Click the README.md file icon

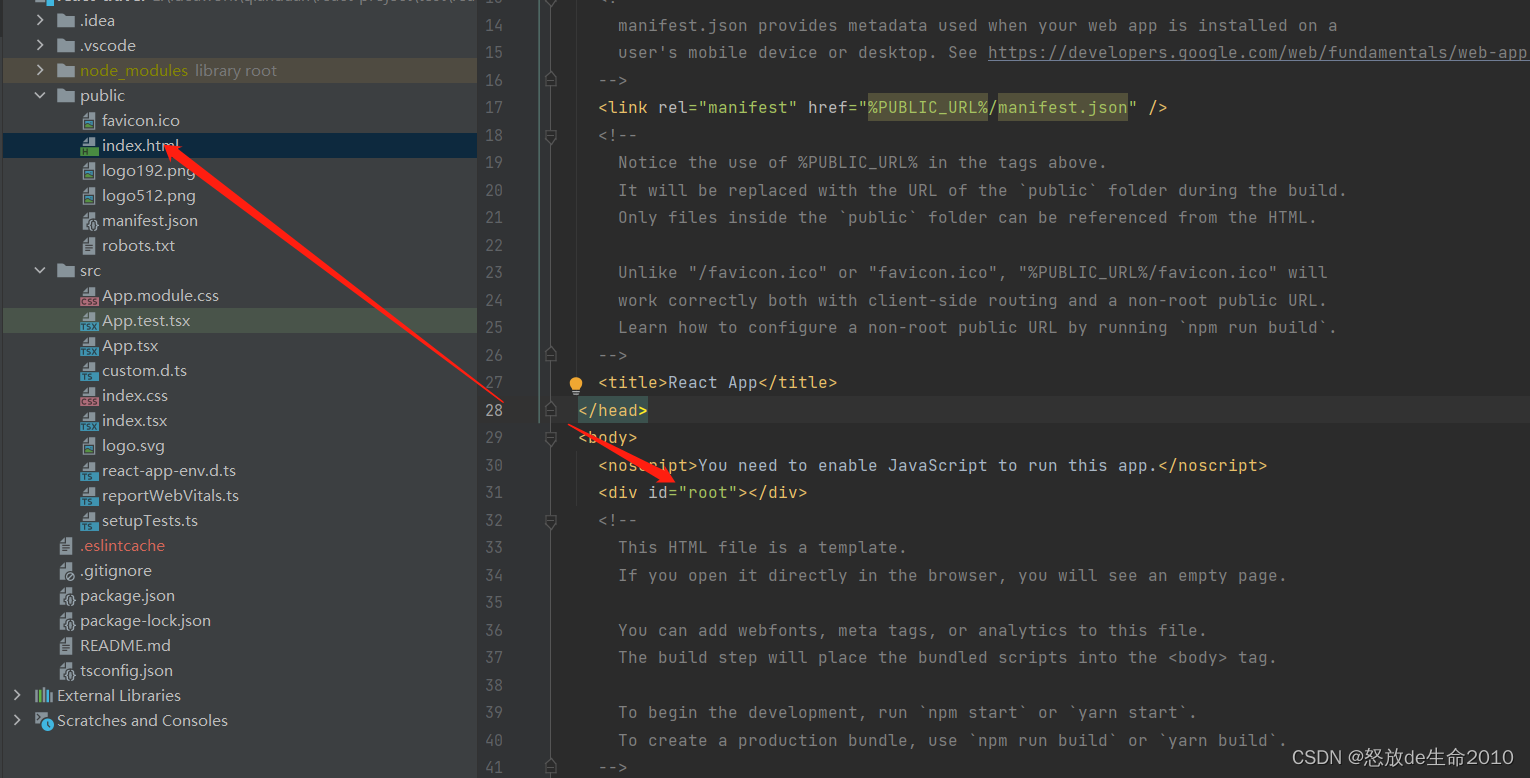coord(67,646)
